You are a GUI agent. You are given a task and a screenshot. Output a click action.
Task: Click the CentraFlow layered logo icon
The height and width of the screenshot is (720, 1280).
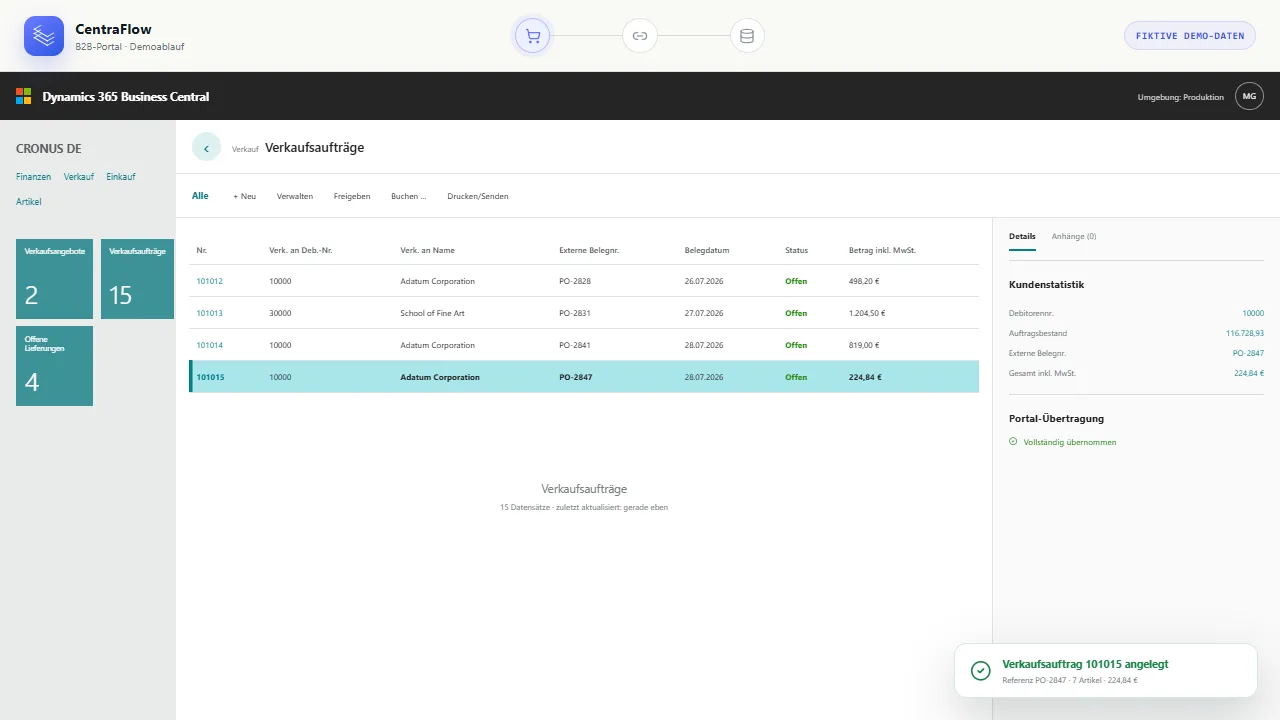44,36
